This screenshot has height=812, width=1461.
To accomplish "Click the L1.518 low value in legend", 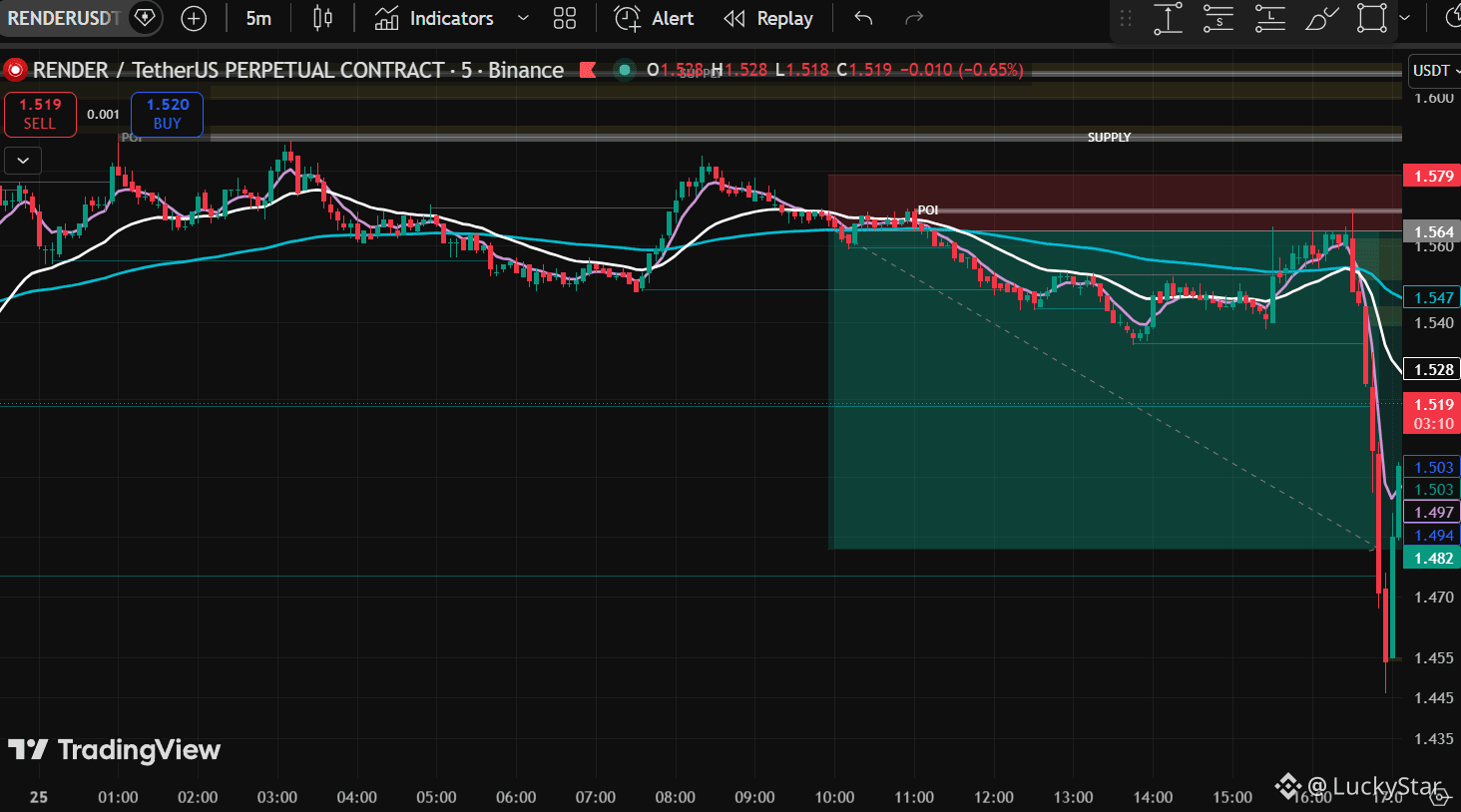I will [802, 70].
